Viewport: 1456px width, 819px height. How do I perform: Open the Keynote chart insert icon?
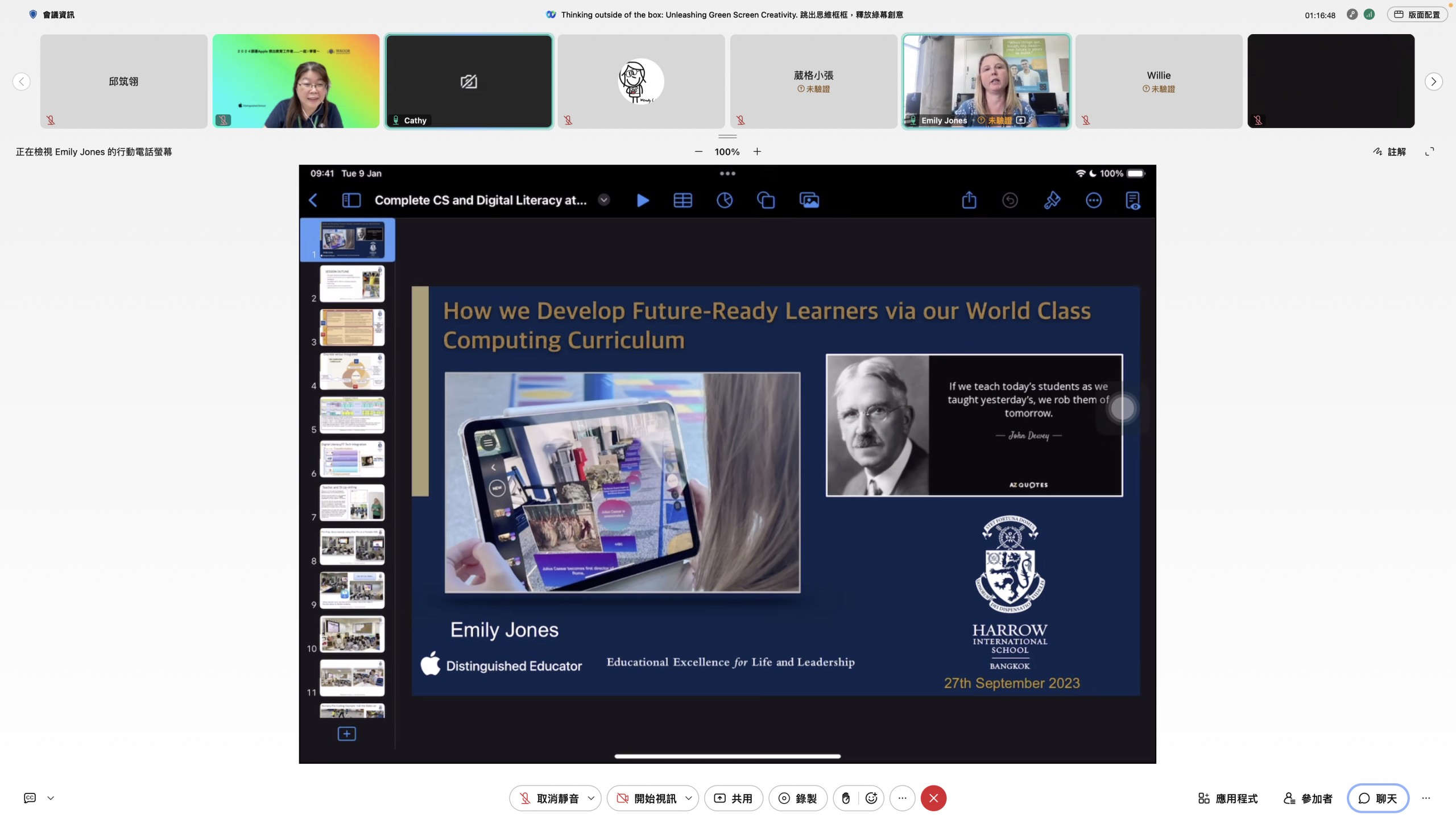point(725,200)
